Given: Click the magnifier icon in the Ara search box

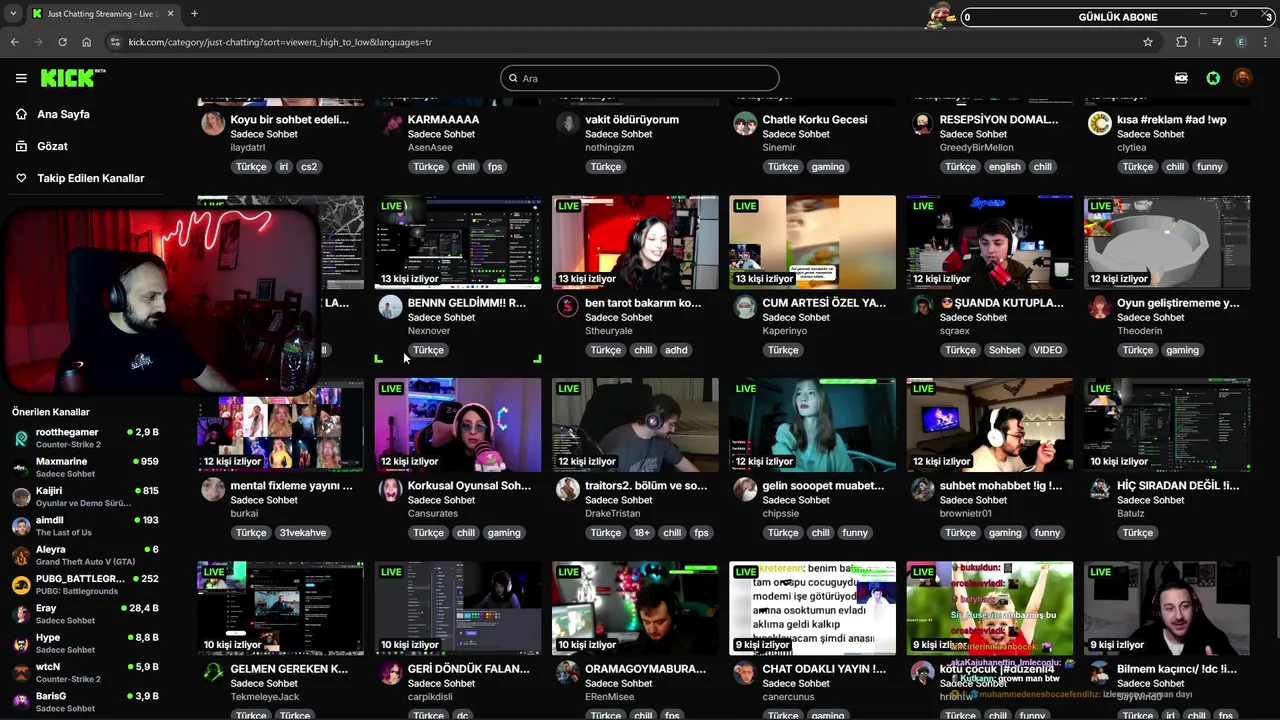Looking at the screenshot, I should point(513,78).
